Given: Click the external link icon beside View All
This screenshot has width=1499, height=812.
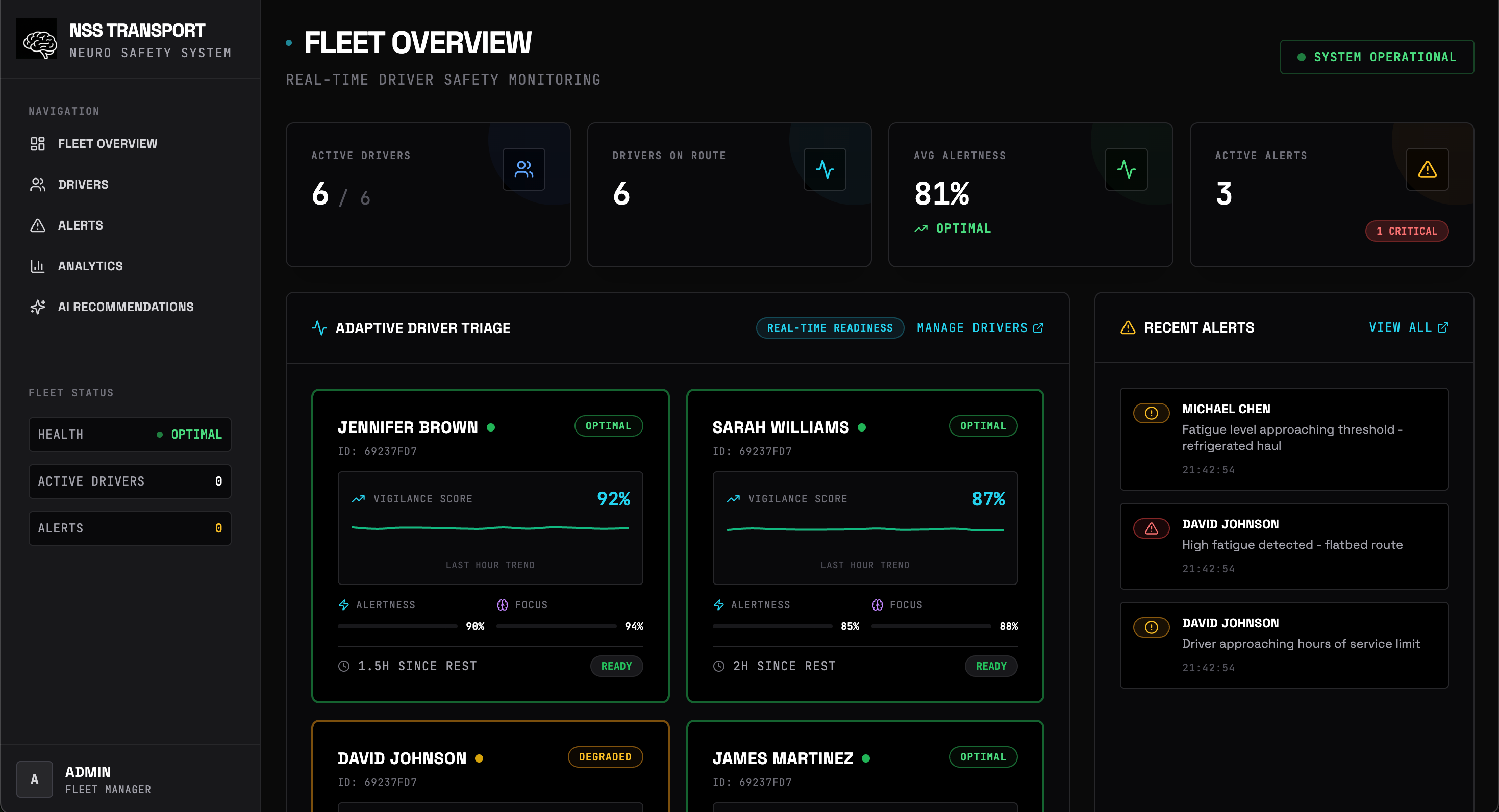Looking at the screenshot, I should [x=1442, y=327].
